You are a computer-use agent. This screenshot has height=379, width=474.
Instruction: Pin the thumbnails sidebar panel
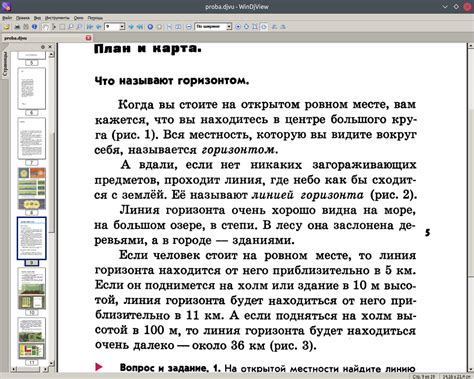coord(43,47)
